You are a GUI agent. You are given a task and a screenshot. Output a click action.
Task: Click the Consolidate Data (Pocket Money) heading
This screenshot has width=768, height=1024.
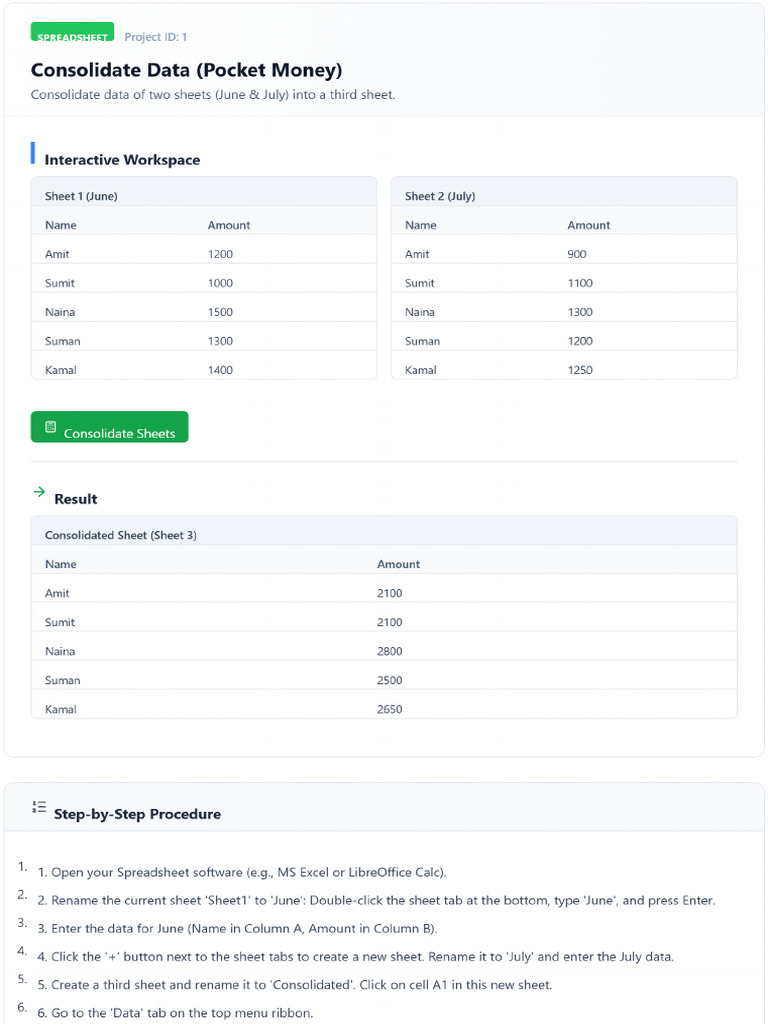pyautogui.click(x=186, y=70)
